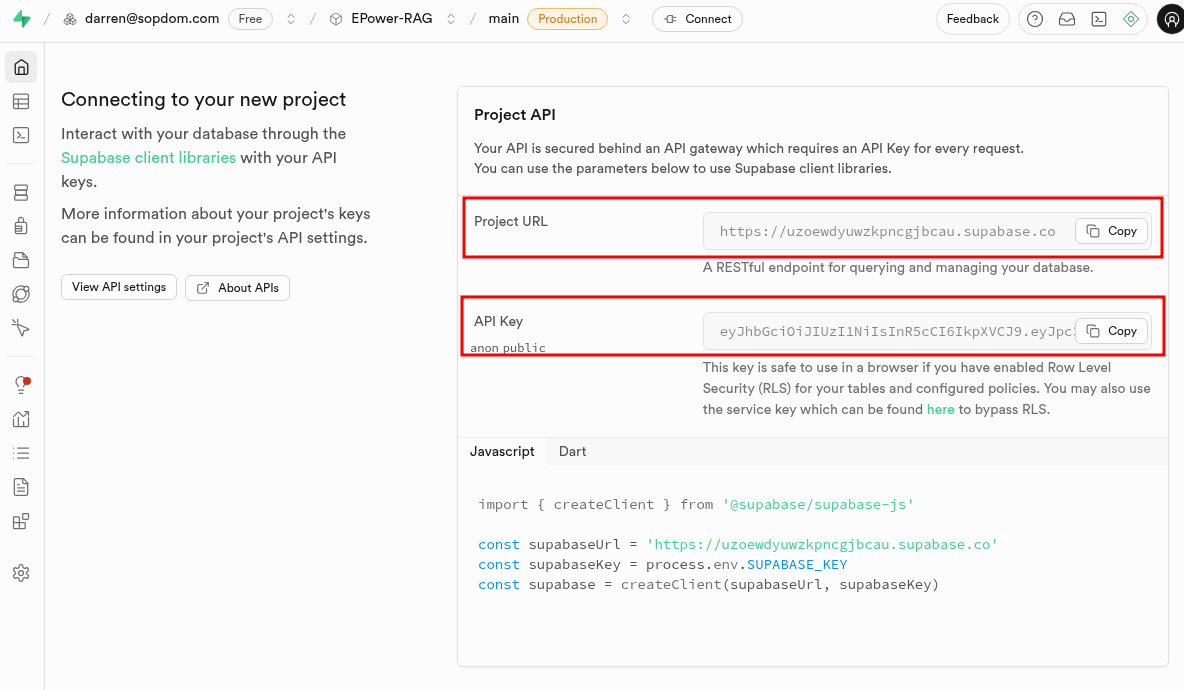Click the Feedback button

973,19
